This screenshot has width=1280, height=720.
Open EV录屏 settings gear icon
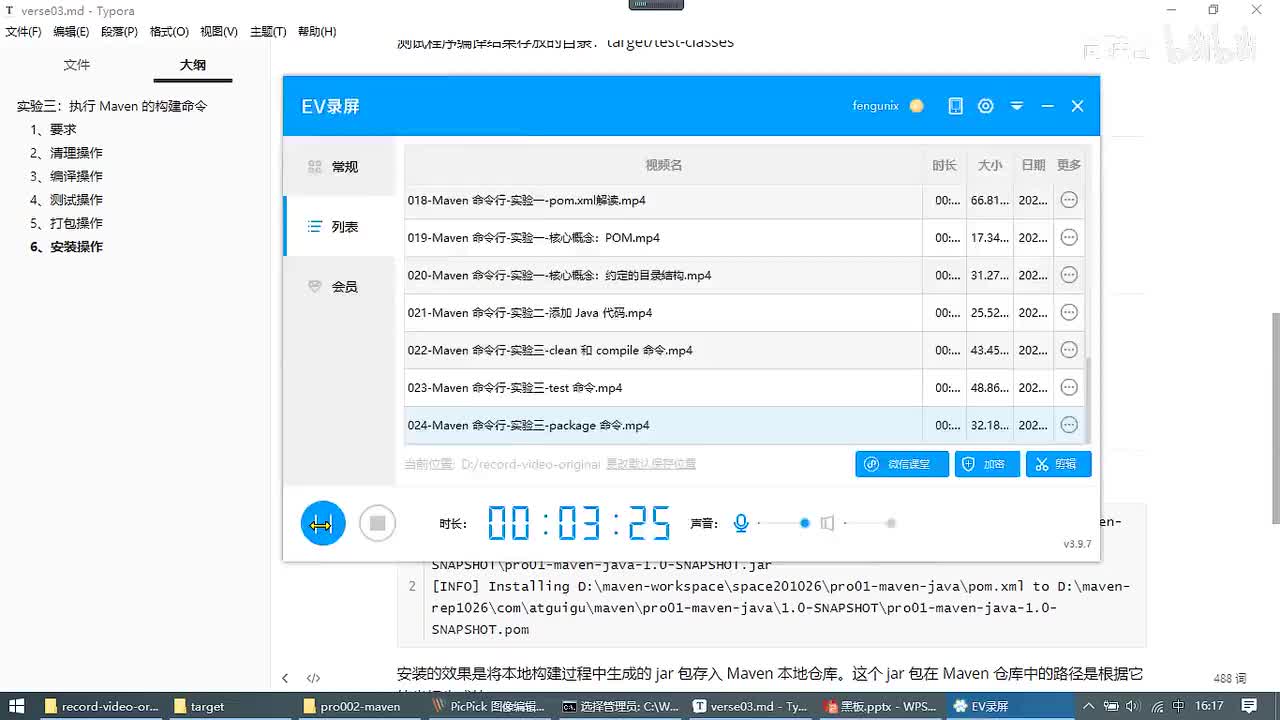click(x=986, y=106)
